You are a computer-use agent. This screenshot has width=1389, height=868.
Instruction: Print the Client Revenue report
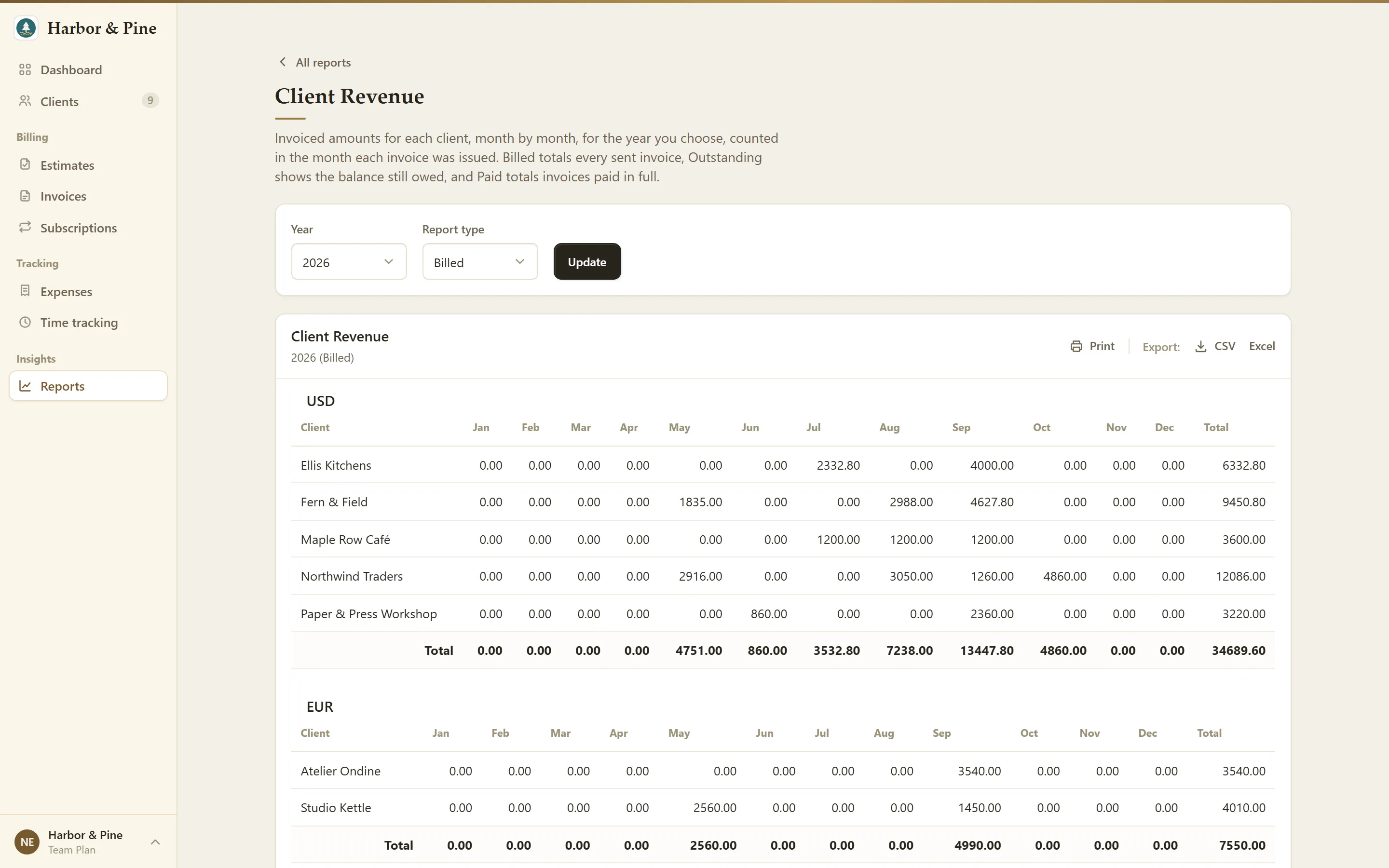tap(1092, 346)
